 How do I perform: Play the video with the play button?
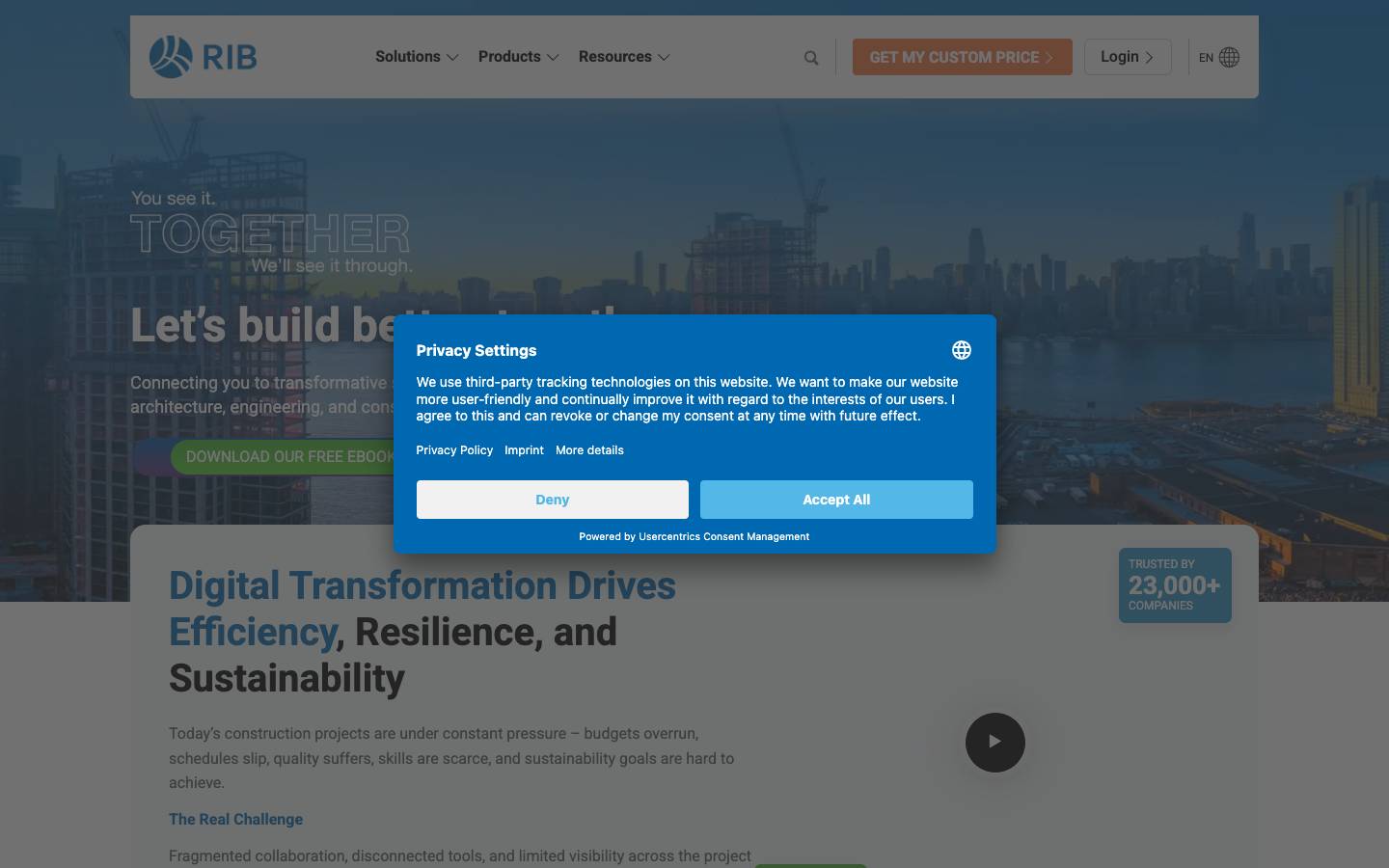[x=995, y=743]
